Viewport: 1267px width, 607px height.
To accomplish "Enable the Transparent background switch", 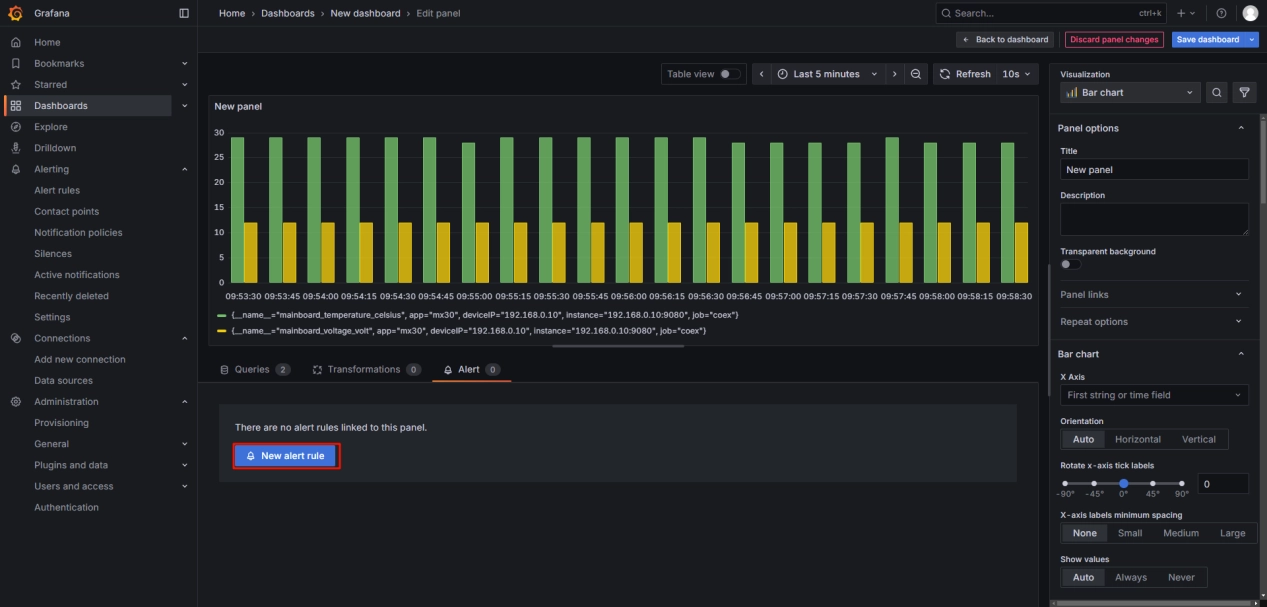I will [1070, 264].
